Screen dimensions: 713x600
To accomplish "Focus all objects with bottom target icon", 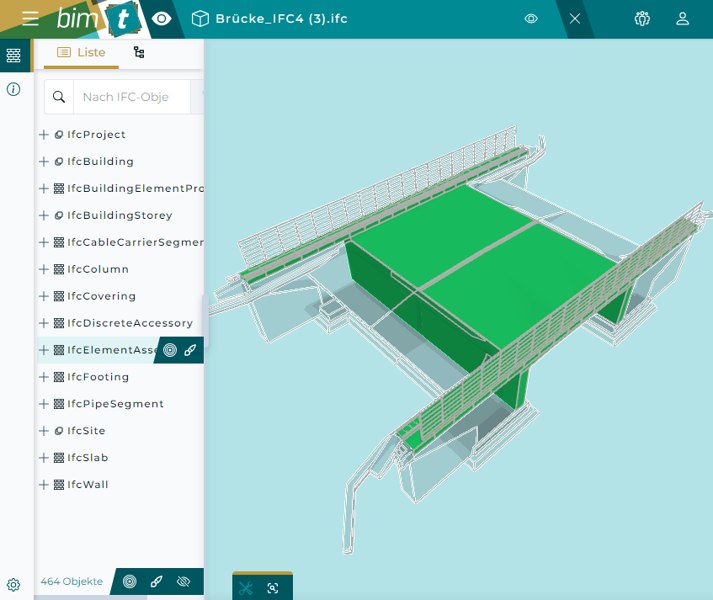I will point(130,581).
